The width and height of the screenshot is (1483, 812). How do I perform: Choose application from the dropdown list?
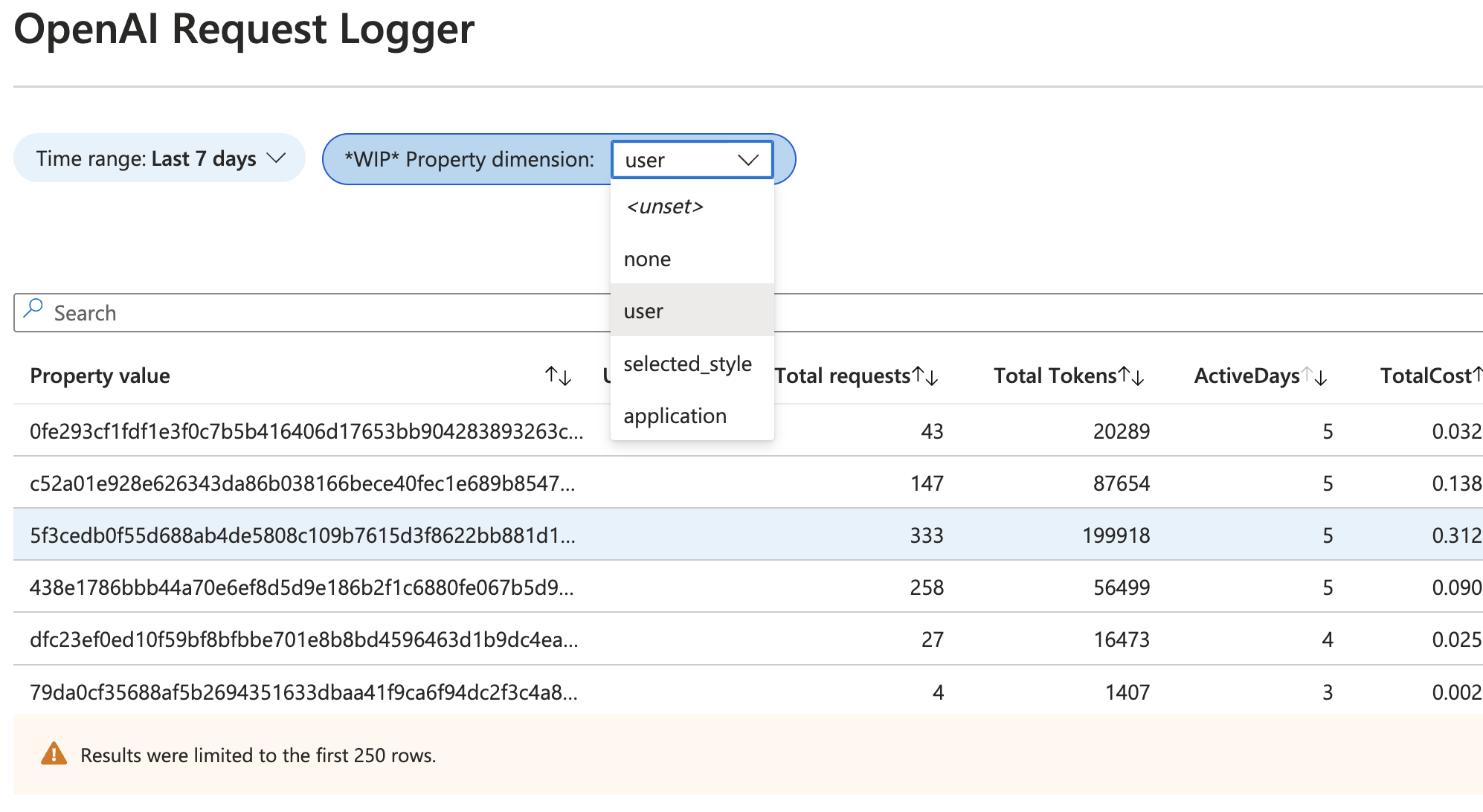coord(675,416)
